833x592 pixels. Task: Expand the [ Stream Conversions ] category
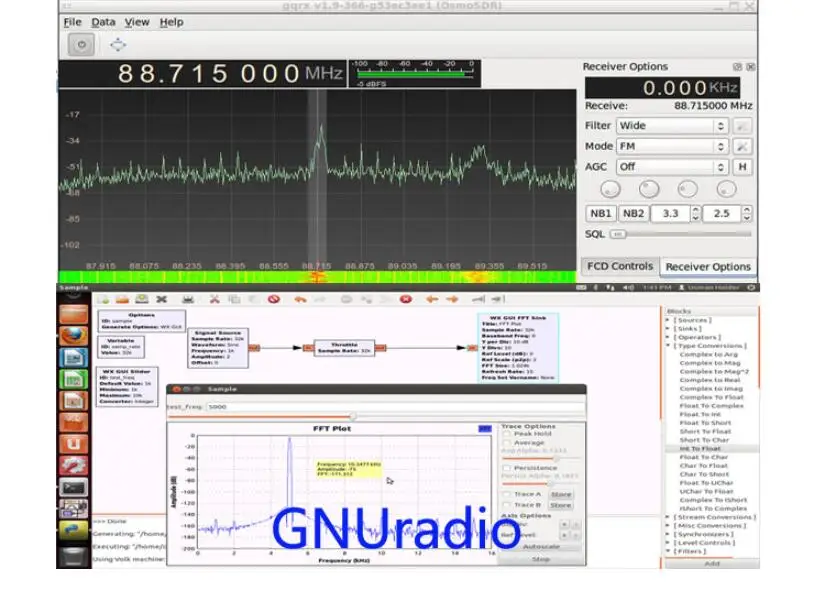point(668,517)
